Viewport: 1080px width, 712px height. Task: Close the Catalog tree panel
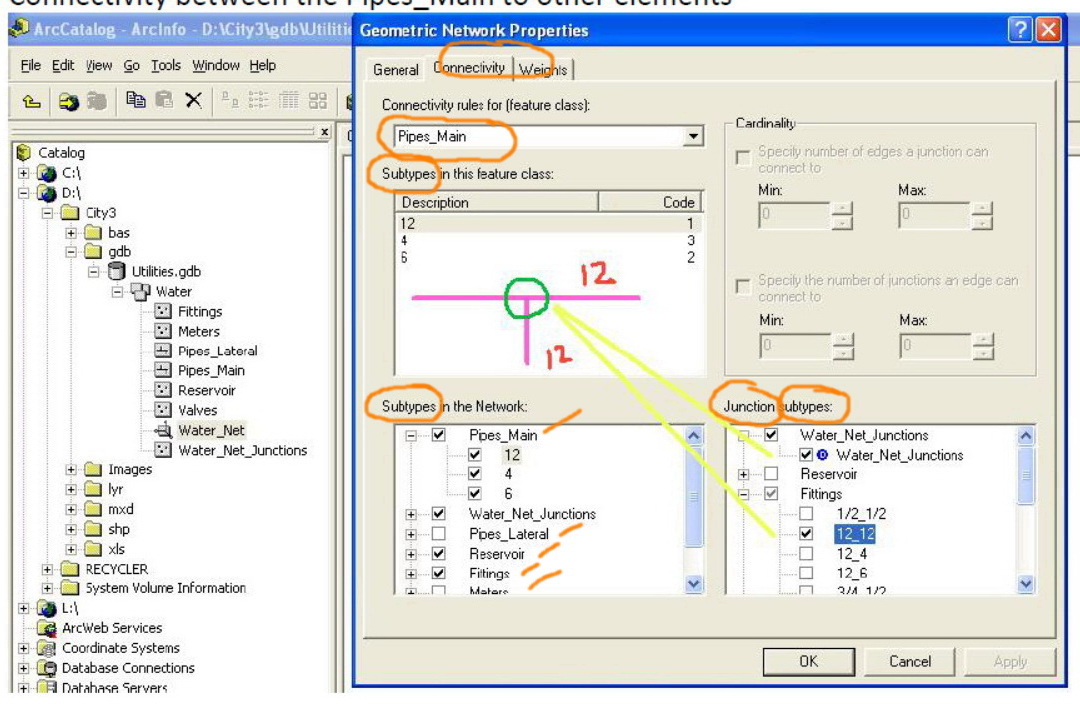coord(324,131)
